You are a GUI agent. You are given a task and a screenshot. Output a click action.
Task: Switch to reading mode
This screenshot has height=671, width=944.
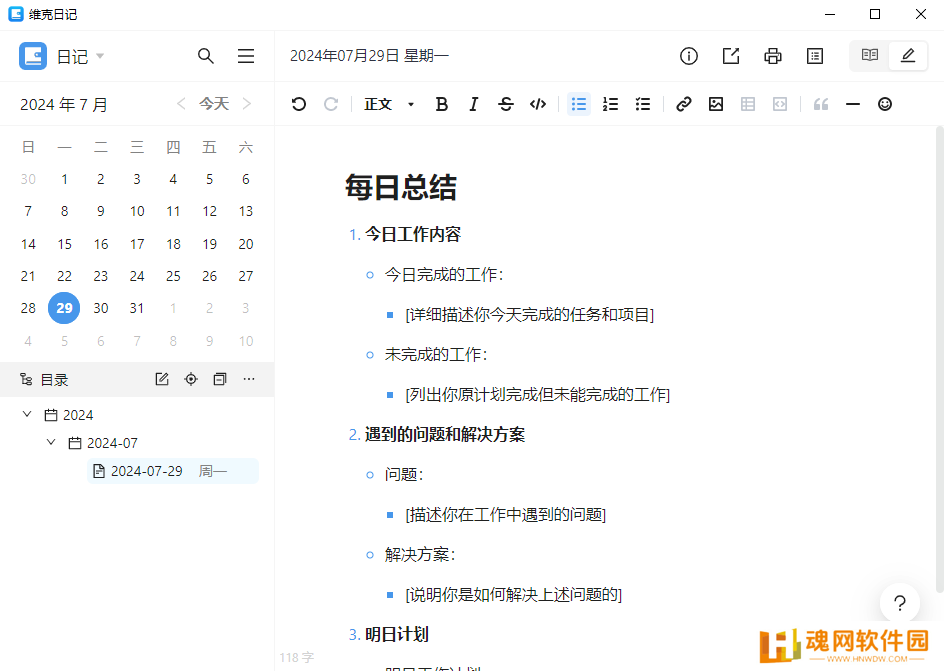869,55
